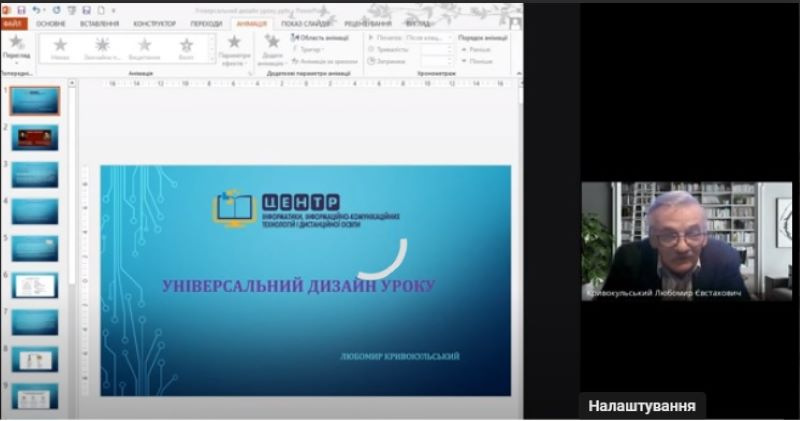Choose the fourth animation effect star in gallery
This screenshot has width=800, height=421.
pos(186,48)
